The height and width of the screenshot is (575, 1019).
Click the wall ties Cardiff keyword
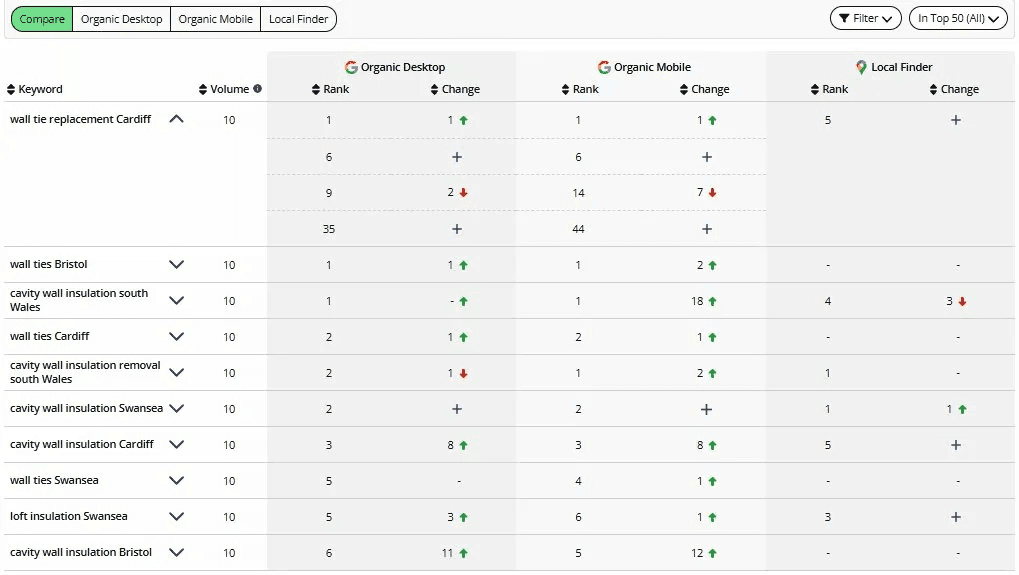click(x=49, y=336)
